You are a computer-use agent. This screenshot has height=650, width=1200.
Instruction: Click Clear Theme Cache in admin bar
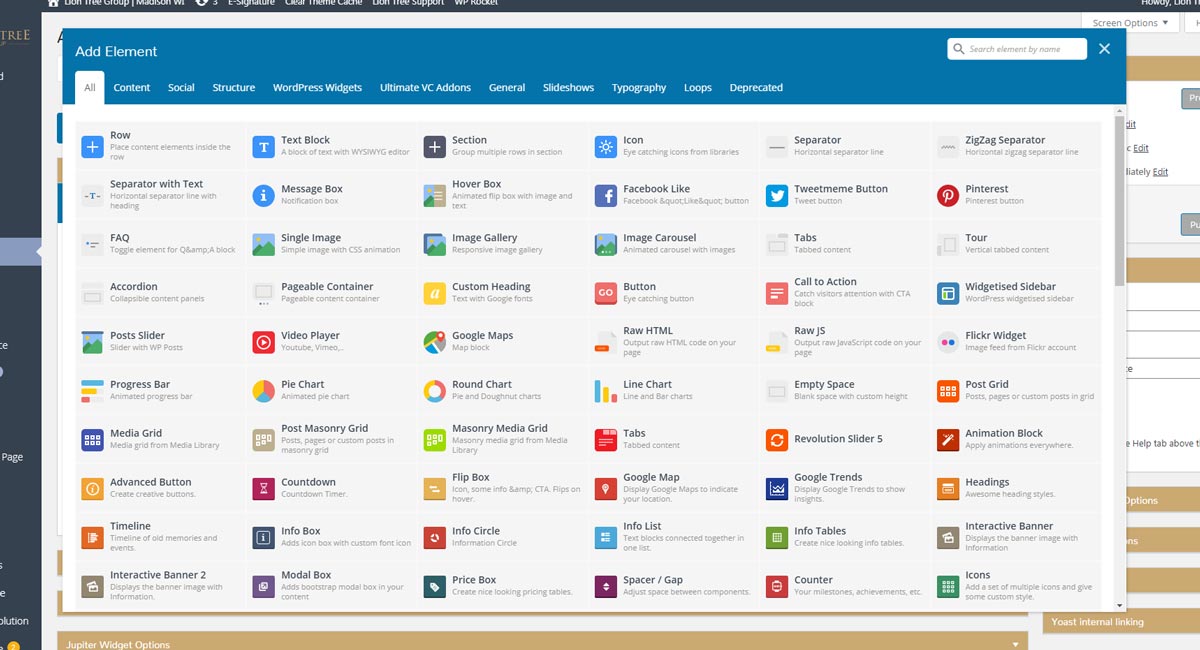coord(324,4)
